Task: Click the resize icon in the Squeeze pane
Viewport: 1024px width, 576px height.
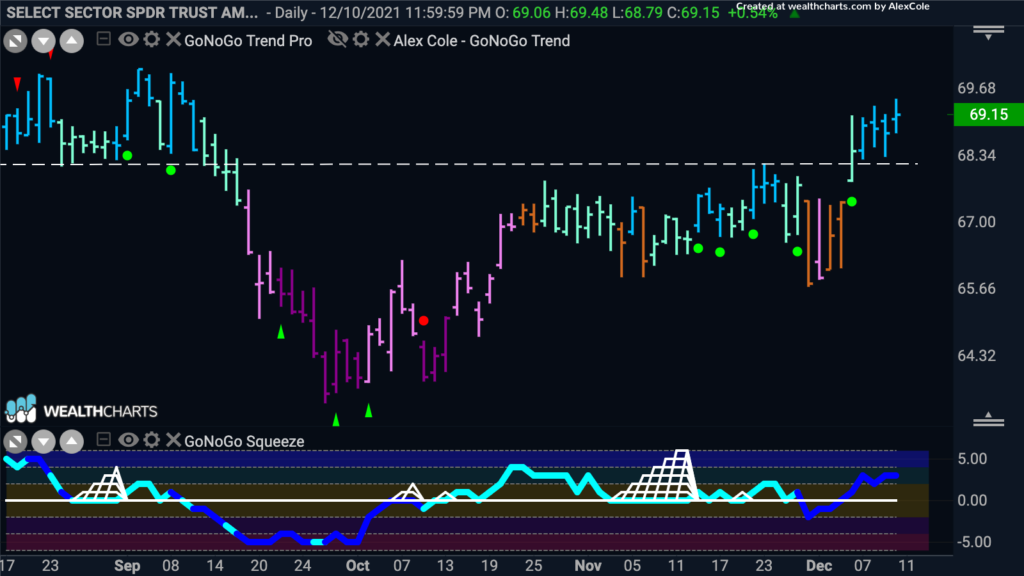Action: pos(16,441)
